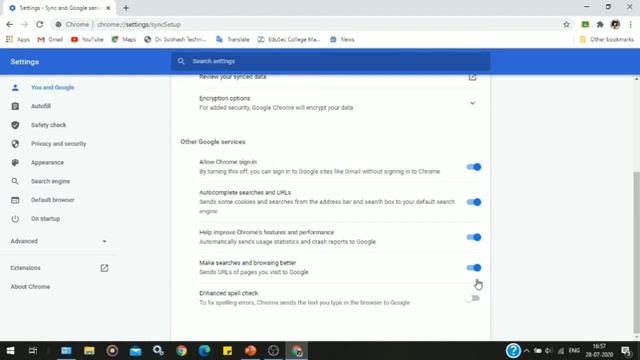Open the volume control in system tray
640x360 pixels.
coord(549,351)
